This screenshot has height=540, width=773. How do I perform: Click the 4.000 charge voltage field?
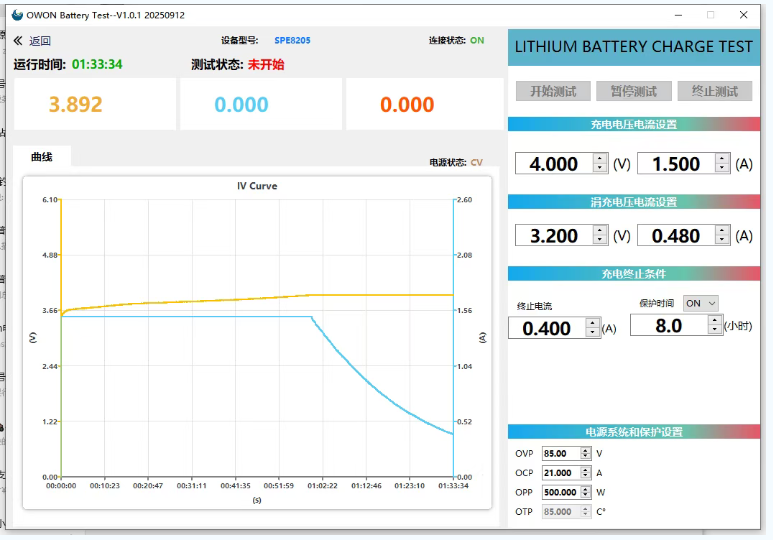click(x=553, y=164)
